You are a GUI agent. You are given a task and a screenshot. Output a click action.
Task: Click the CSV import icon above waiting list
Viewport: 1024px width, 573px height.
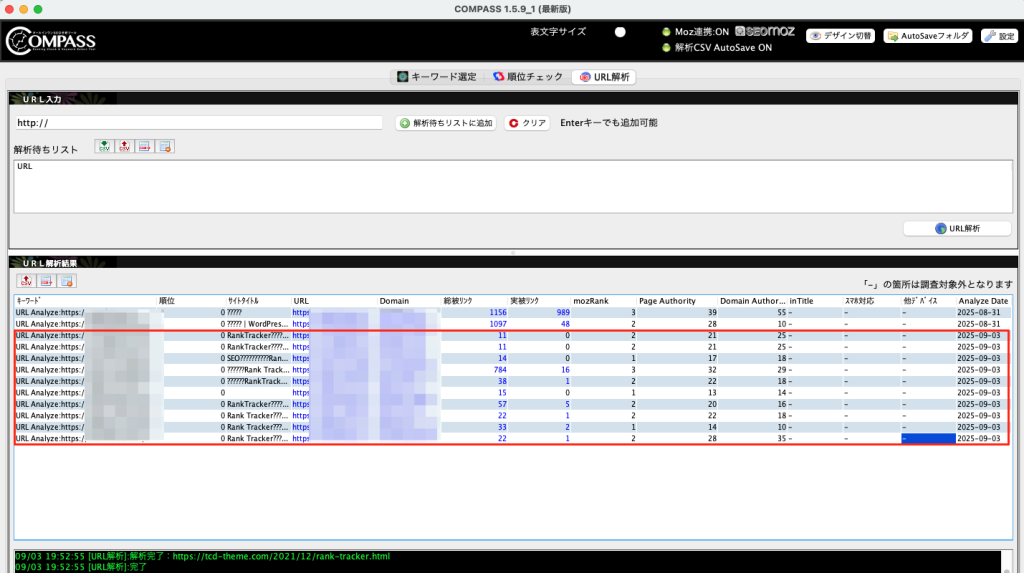pyautogui.click(x=104, y=147)
